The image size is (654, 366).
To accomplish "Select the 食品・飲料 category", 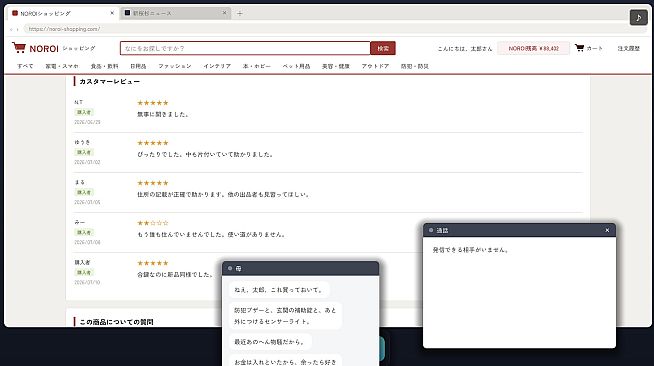I will (104, 66).
